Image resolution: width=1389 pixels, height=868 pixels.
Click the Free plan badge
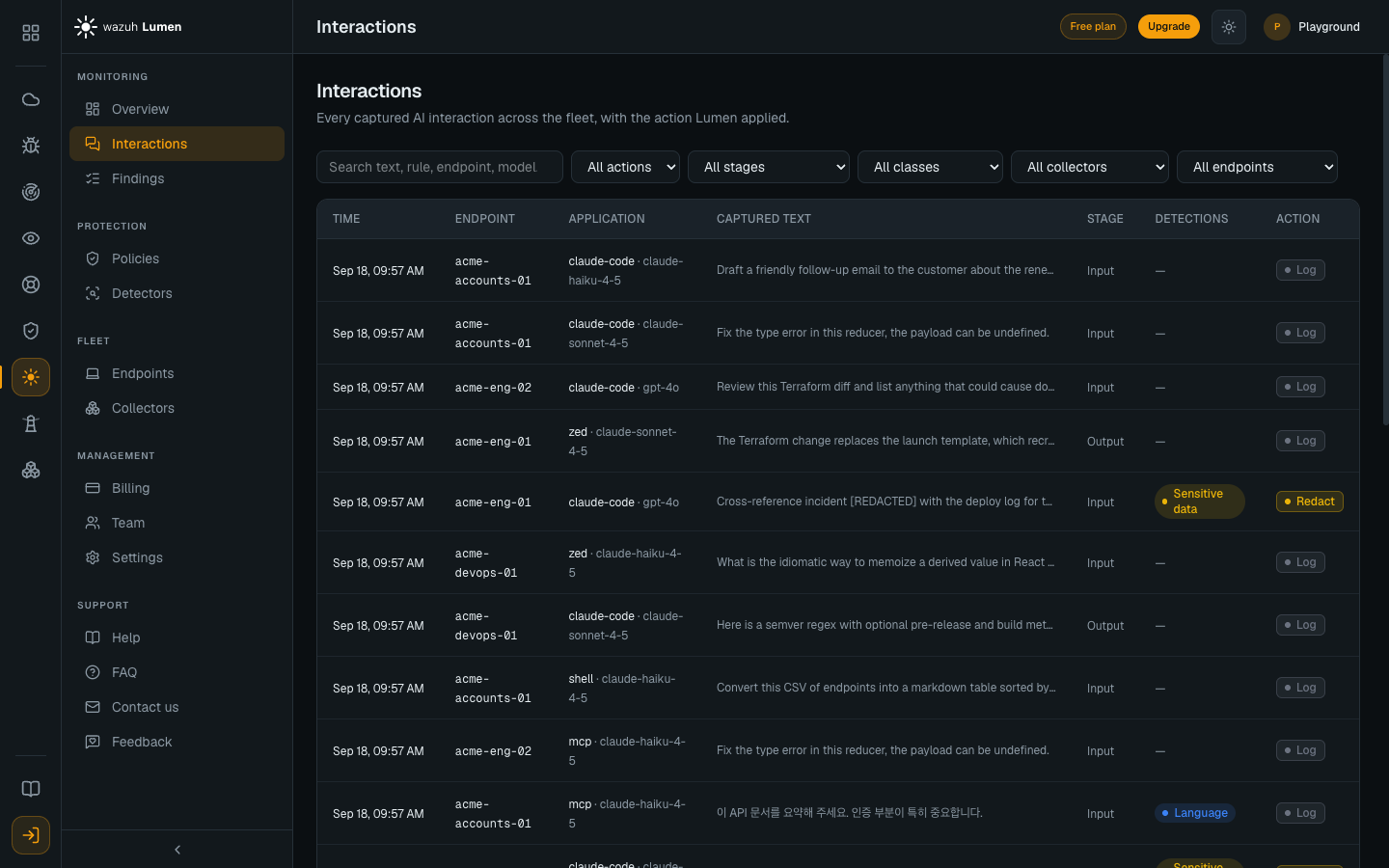pyautogui.click(x=1093, y=27)
